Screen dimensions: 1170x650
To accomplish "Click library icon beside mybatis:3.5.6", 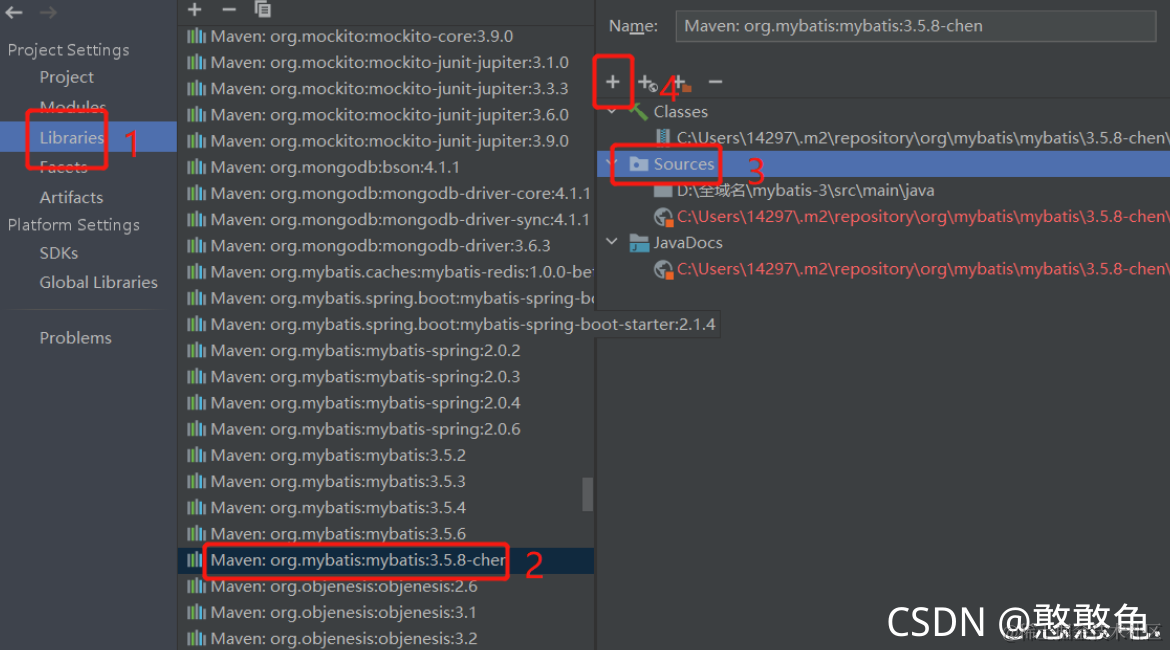I will [196, 534].
